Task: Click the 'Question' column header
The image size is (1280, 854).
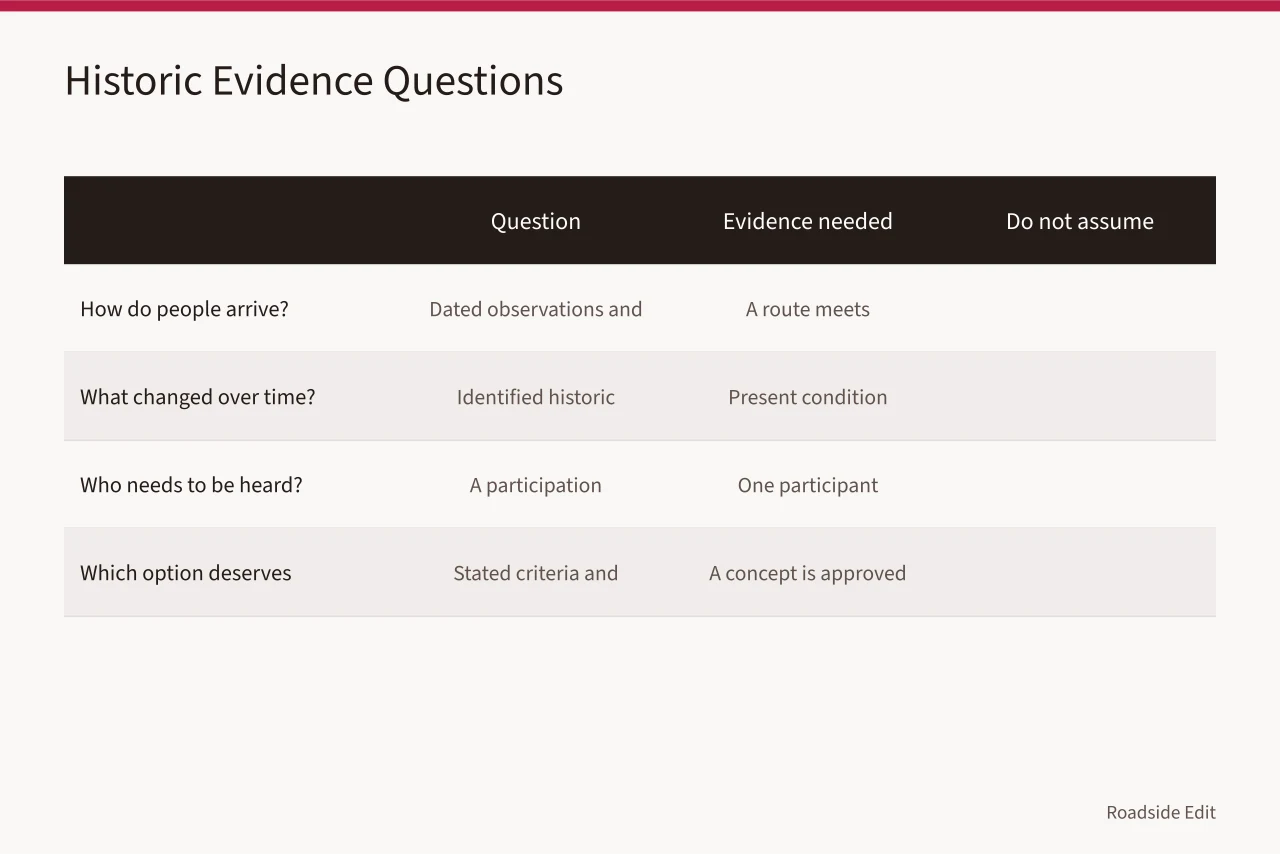Action: tap(536, 221)
